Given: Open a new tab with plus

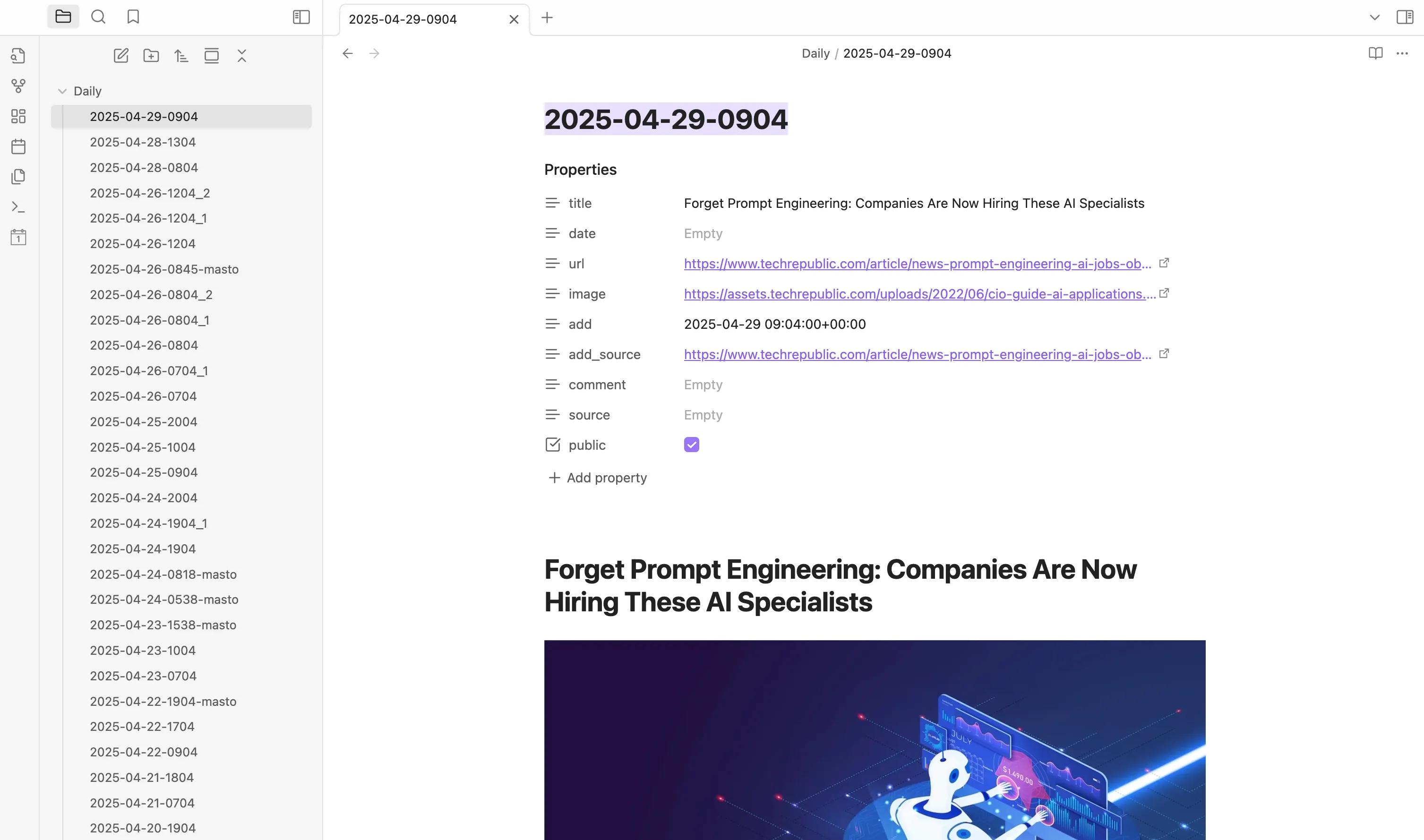Looking at the screenshot, I should (x=547, y=17).
